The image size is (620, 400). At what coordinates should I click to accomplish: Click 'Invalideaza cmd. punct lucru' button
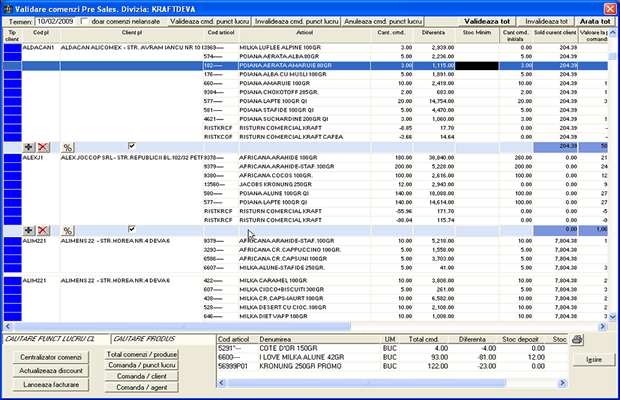[x=297, y=21]
